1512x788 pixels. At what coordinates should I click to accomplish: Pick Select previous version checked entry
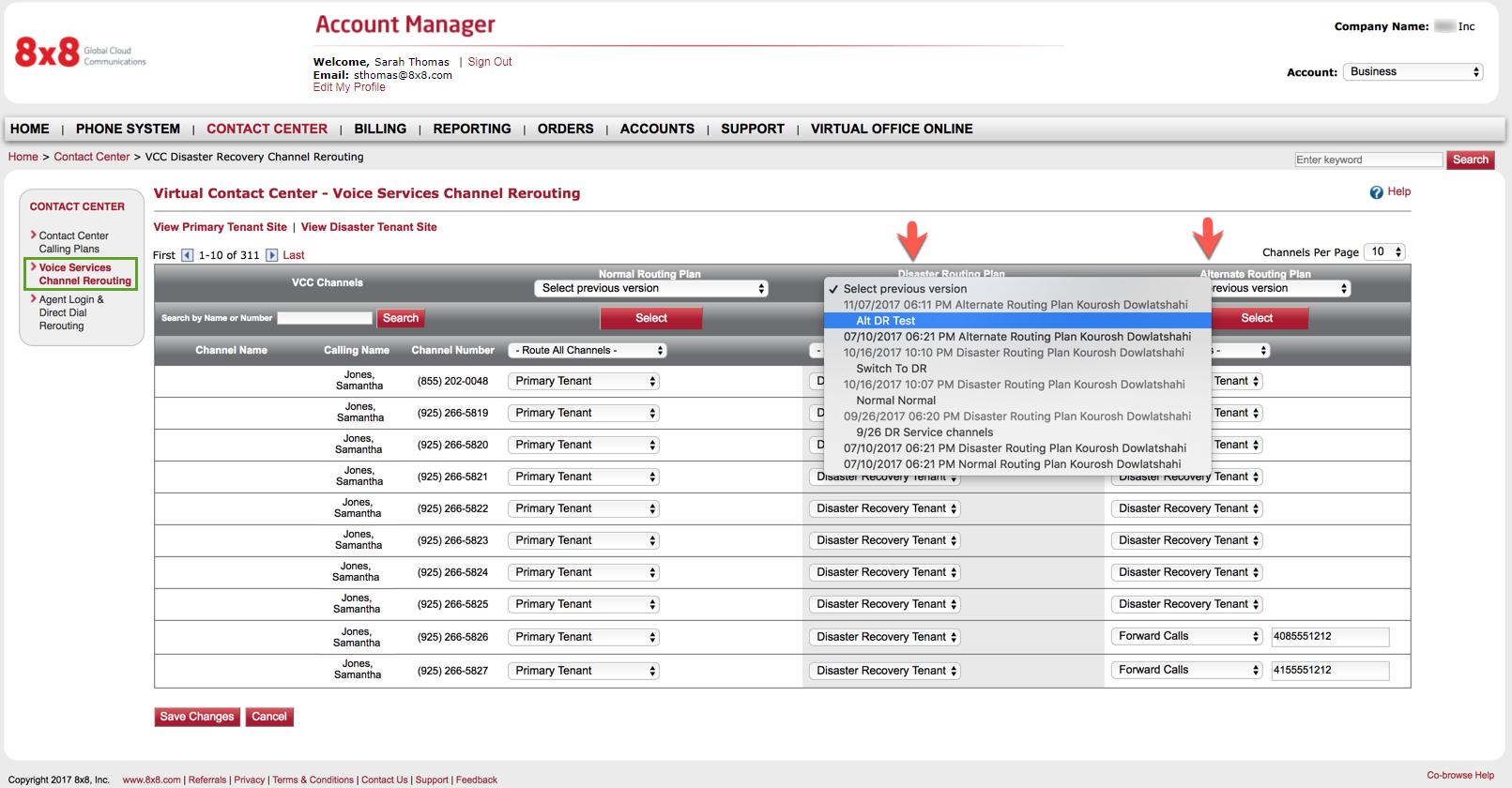[x=1017, y=289]
